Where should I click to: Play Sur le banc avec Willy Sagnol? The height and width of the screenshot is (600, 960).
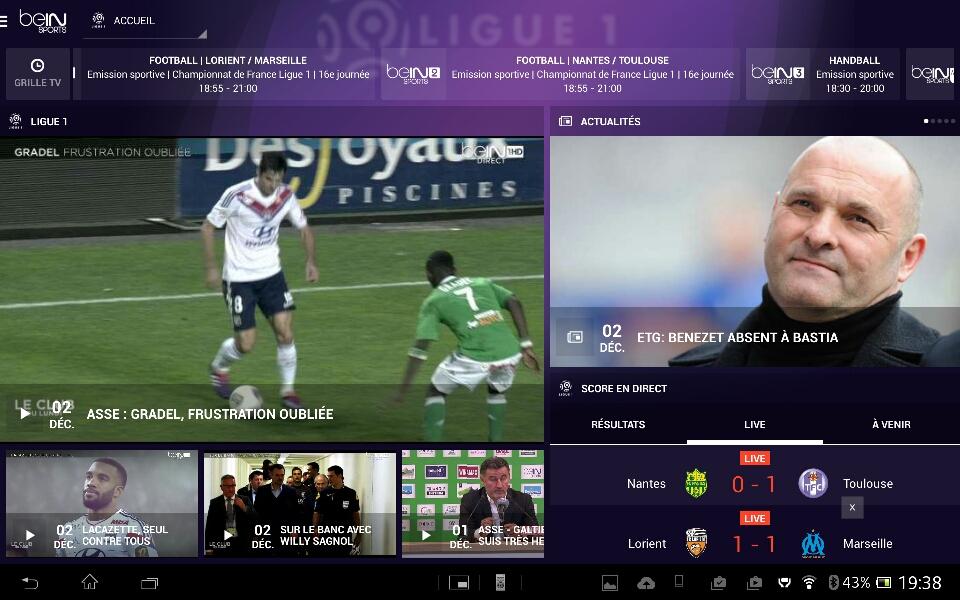point(299,504)
